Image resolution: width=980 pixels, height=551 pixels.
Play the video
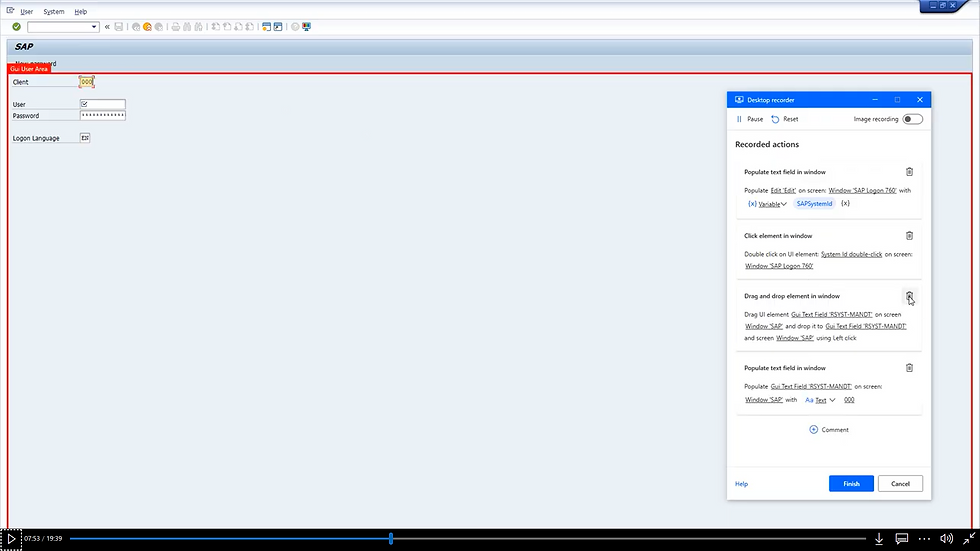(x=11, y=539)
